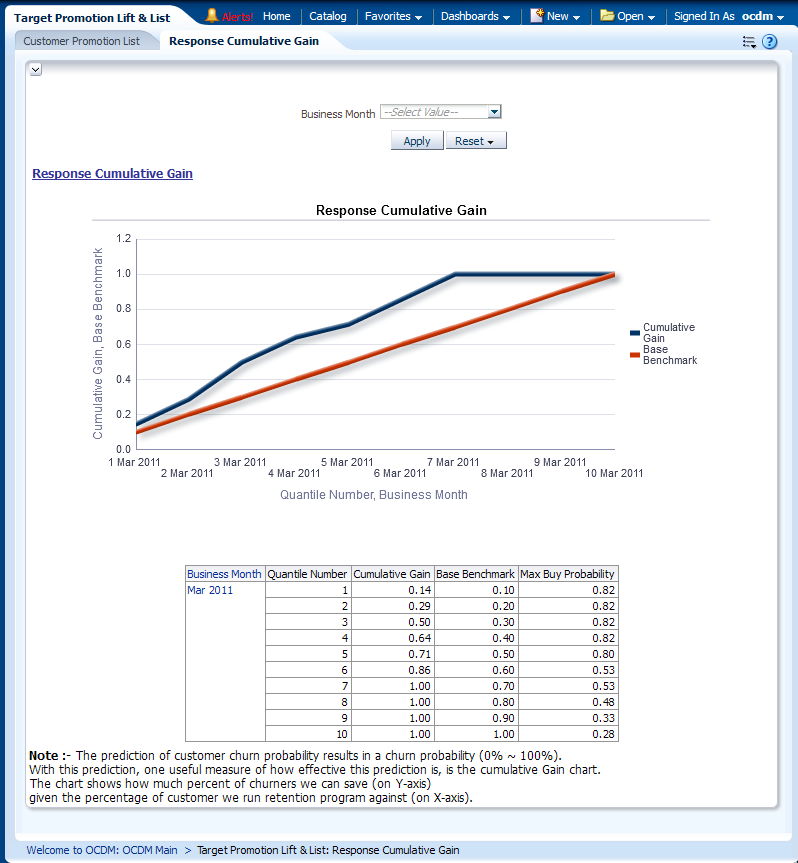Click the New document icon
This screenshot has height=863, width=798.
pos(537,16)
